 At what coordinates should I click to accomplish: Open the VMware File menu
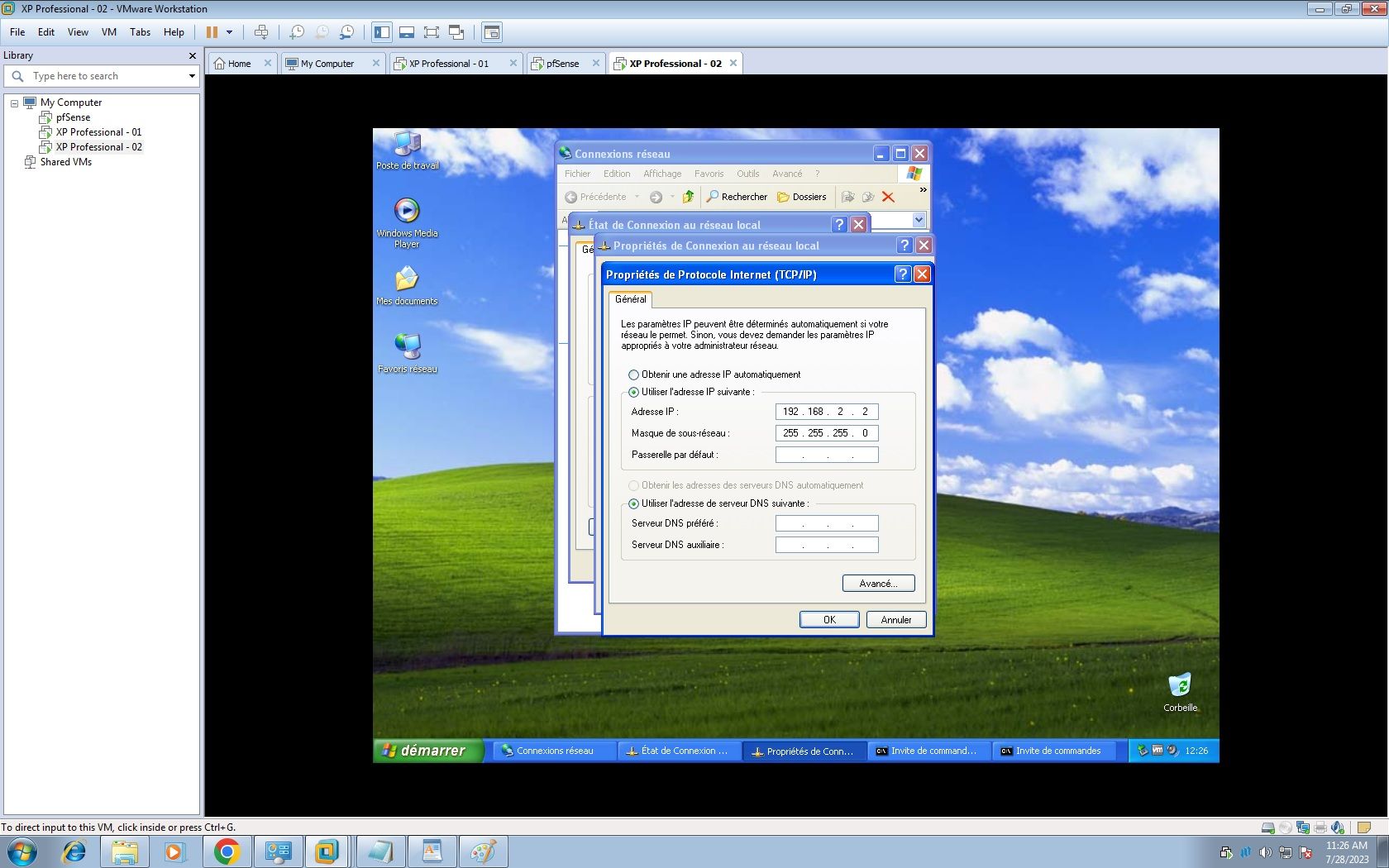(17, 32)
